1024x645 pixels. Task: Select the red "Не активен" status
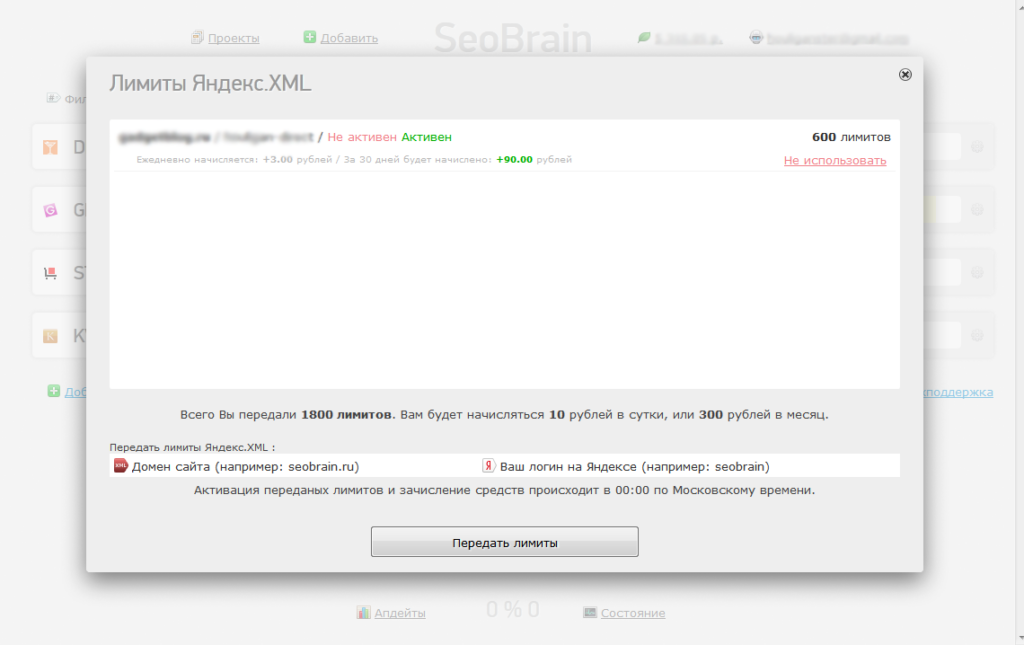click(x=362, y=137)
